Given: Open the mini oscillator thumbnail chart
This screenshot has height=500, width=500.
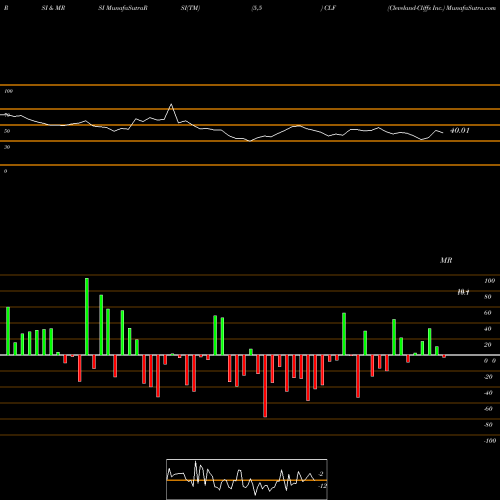Looking at the screenshot, I should (247, 479).
